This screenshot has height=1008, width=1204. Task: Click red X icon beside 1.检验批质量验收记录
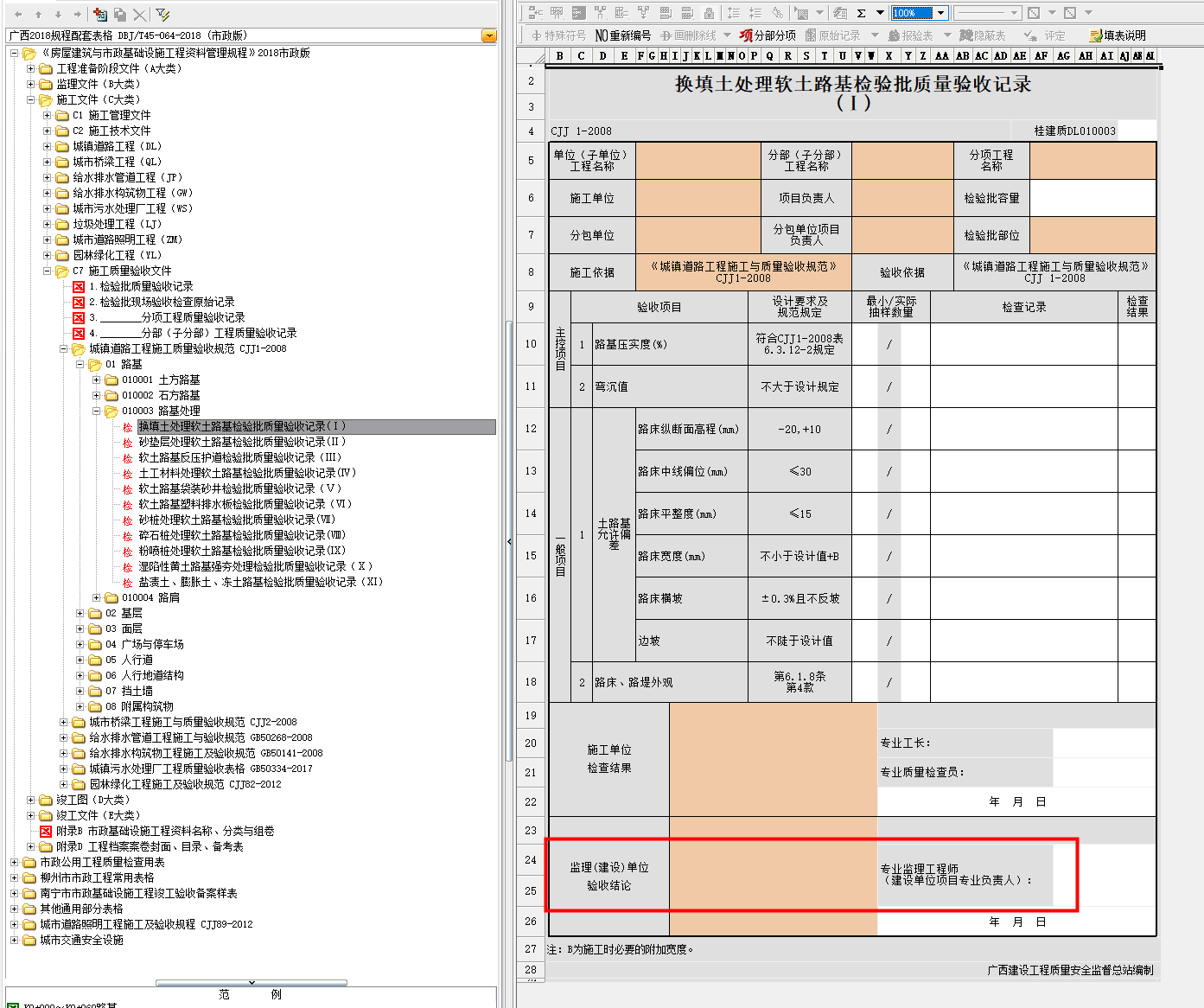pos(79,286)
